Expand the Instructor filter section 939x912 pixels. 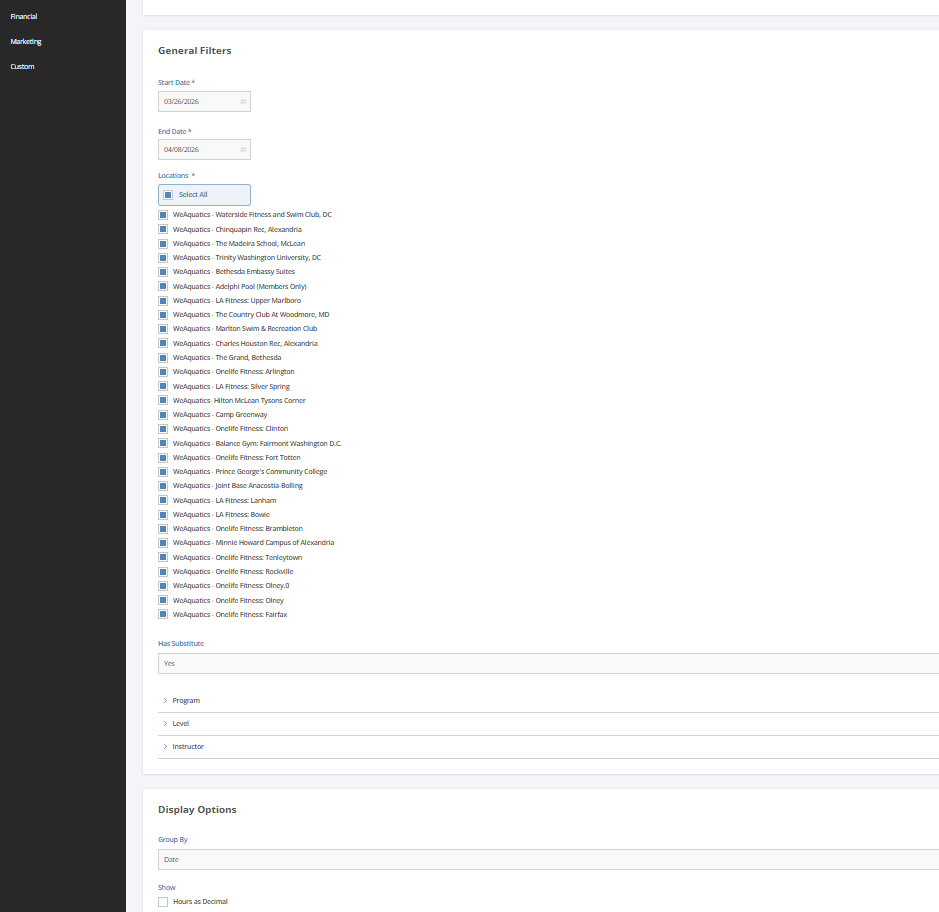tap(188, 747)
